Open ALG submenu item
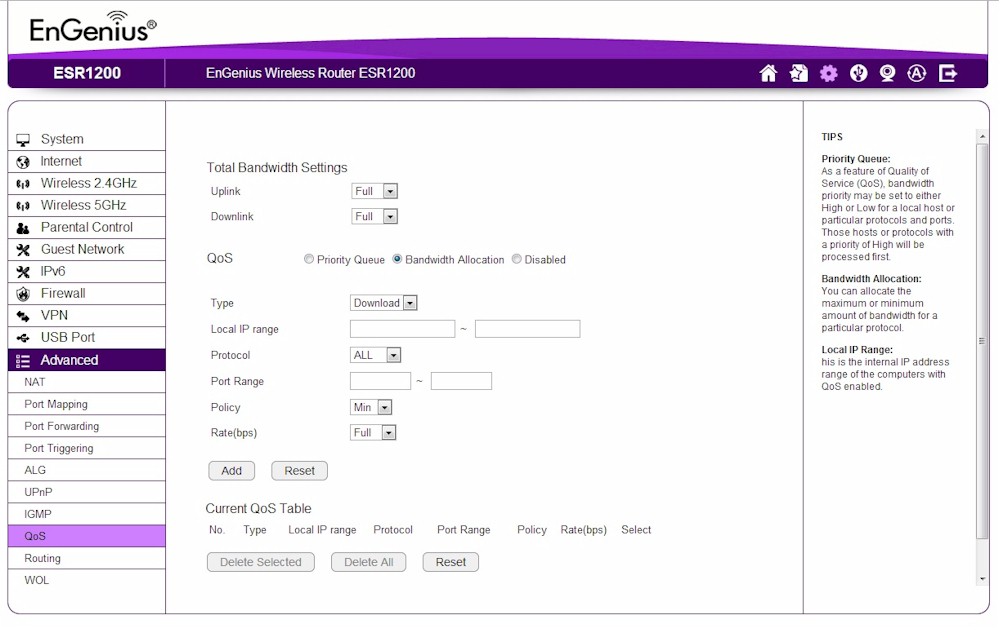 [87, 470]
